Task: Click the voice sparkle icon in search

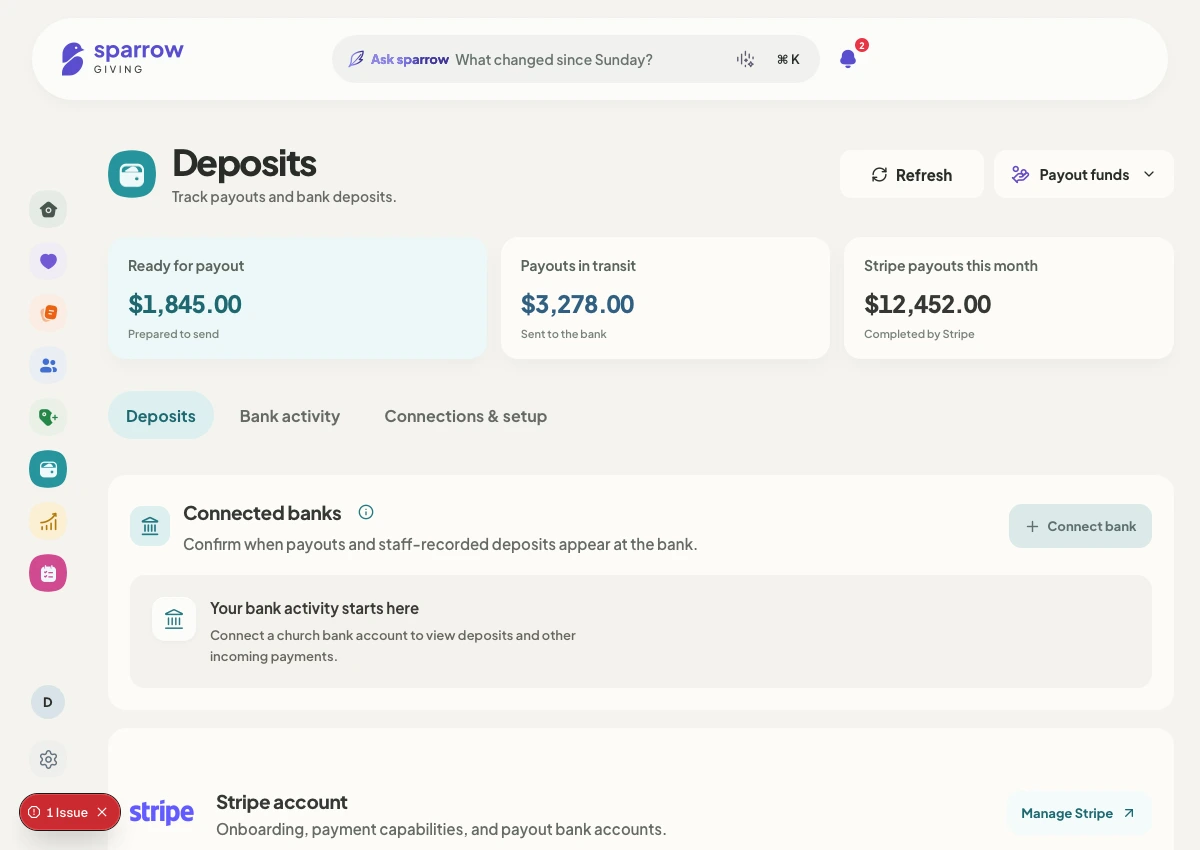Action: point(745,59)
